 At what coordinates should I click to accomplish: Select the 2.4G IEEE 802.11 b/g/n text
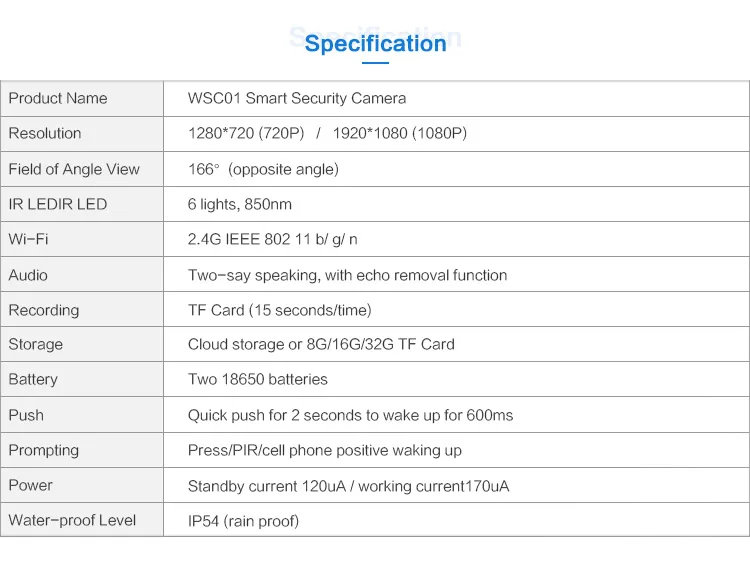point(273,239)
